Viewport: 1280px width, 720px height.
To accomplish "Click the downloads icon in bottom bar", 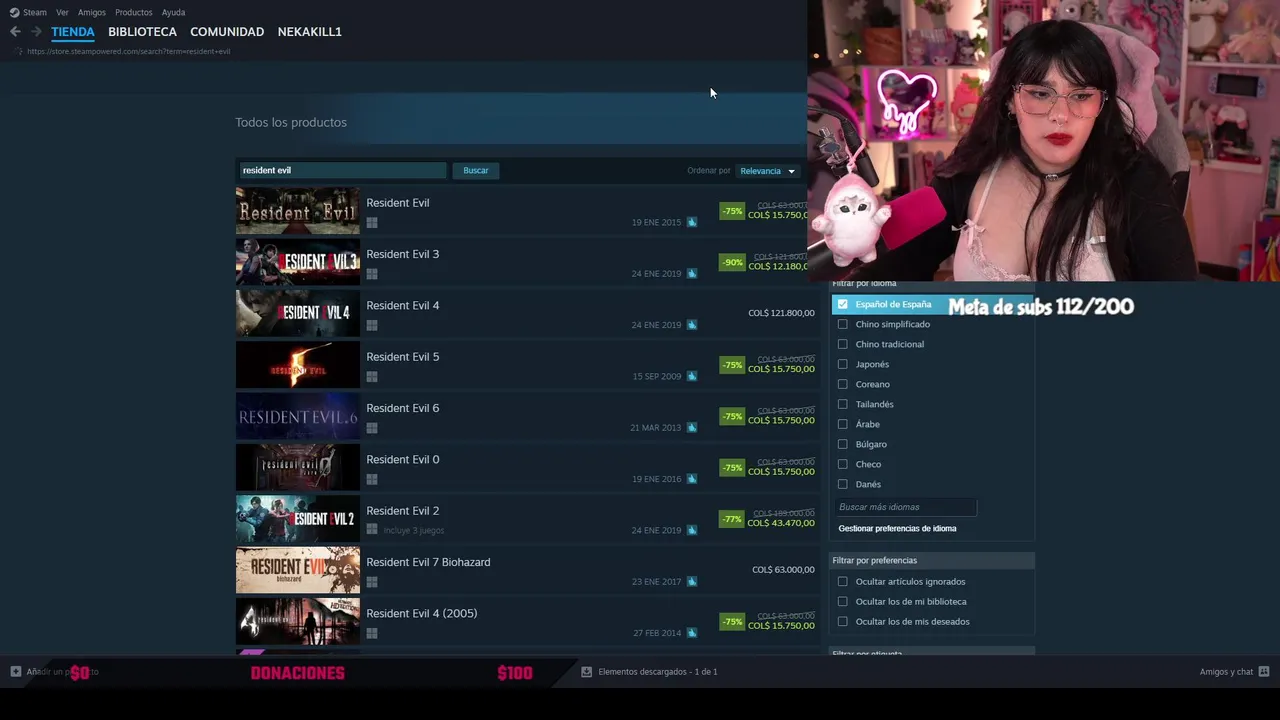I will click(587, 672).
